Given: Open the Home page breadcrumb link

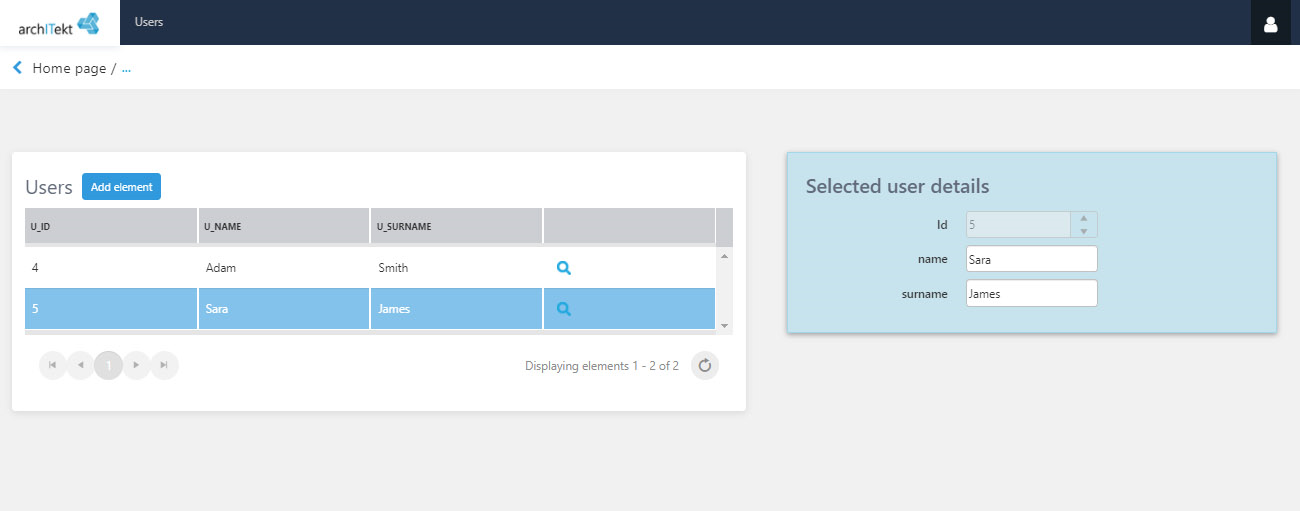Looking at the screenshot, I should (x=69, y=69).
